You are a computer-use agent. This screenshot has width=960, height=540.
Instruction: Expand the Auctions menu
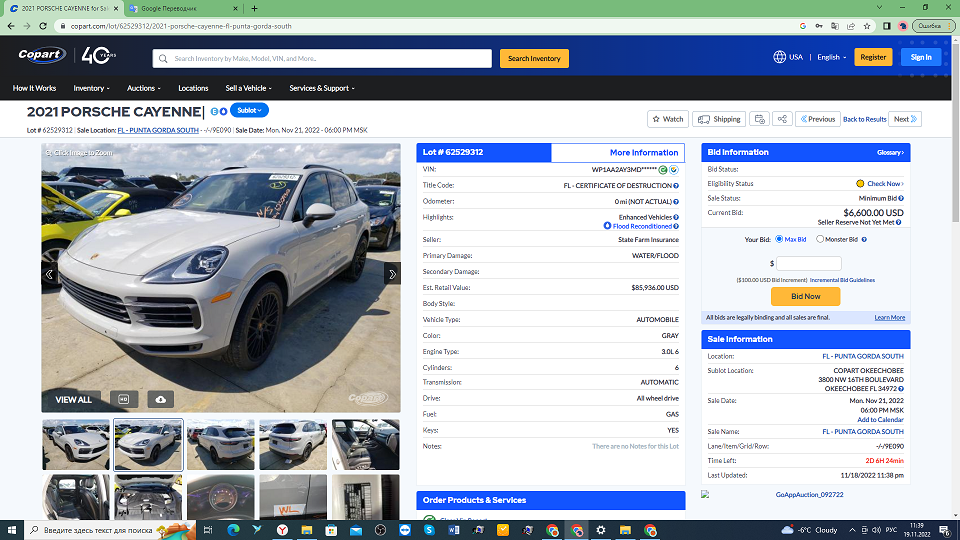(x=143, y=88)
